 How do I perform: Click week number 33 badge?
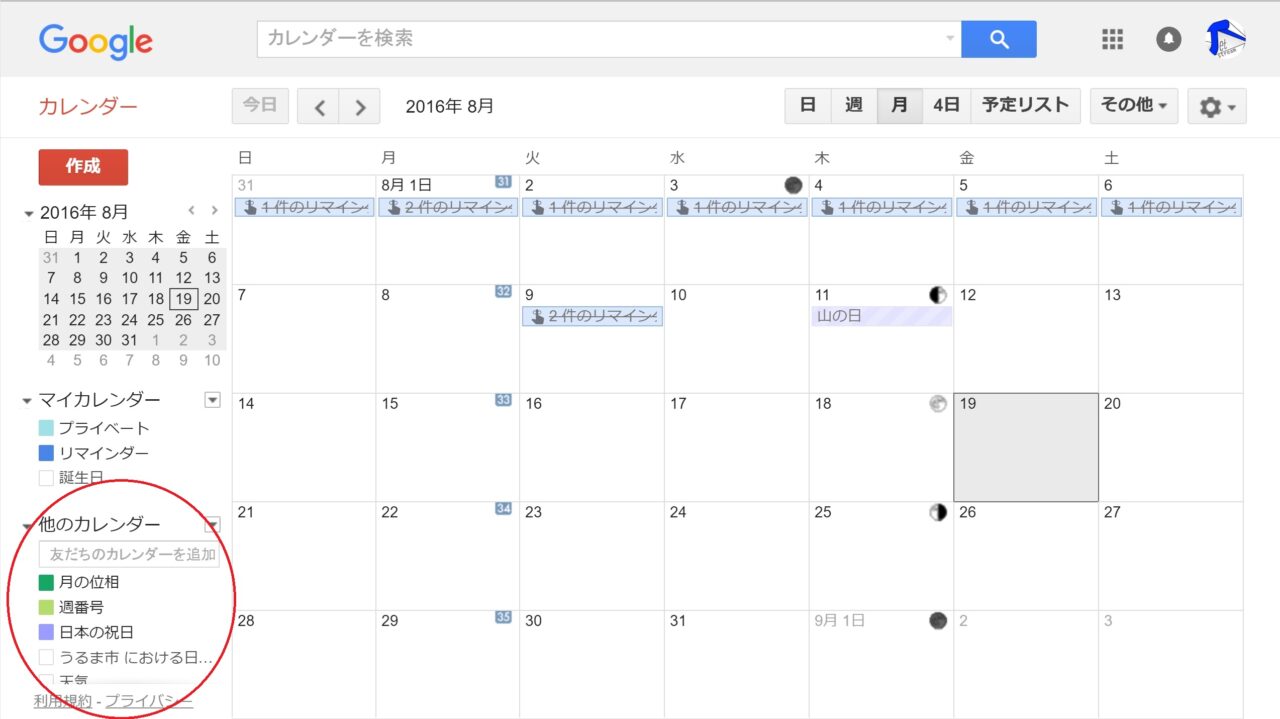[x=503, y=400]
